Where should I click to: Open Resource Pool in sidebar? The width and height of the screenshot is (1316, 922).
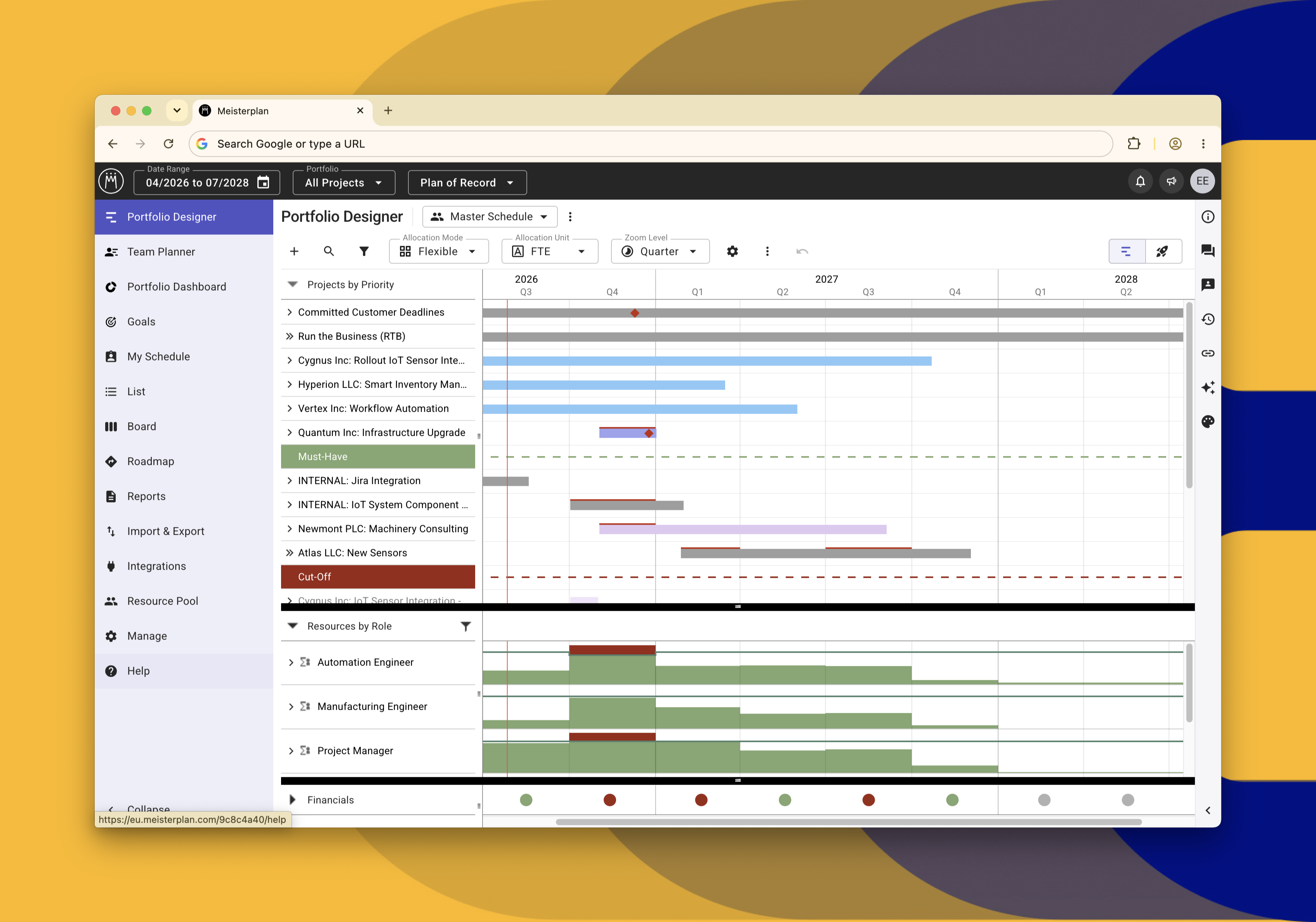[x=183, y=601]
